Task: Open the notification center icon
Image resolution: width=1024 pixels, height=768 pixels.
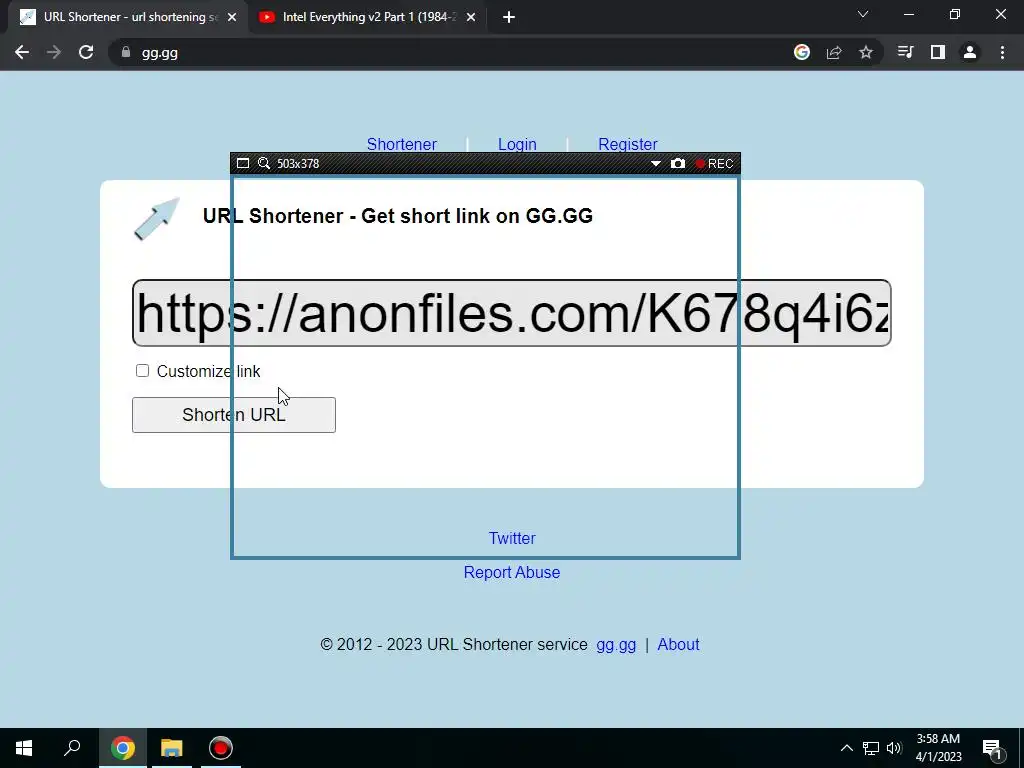Action: (992, 748)
